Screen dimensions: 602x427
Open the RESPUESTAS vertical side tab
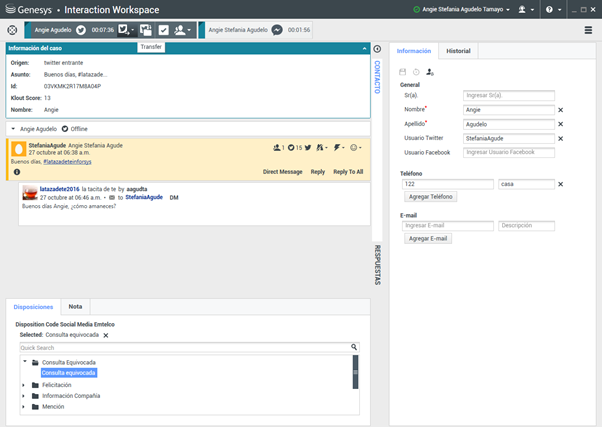pyautogui.click(x=377, y=265)
